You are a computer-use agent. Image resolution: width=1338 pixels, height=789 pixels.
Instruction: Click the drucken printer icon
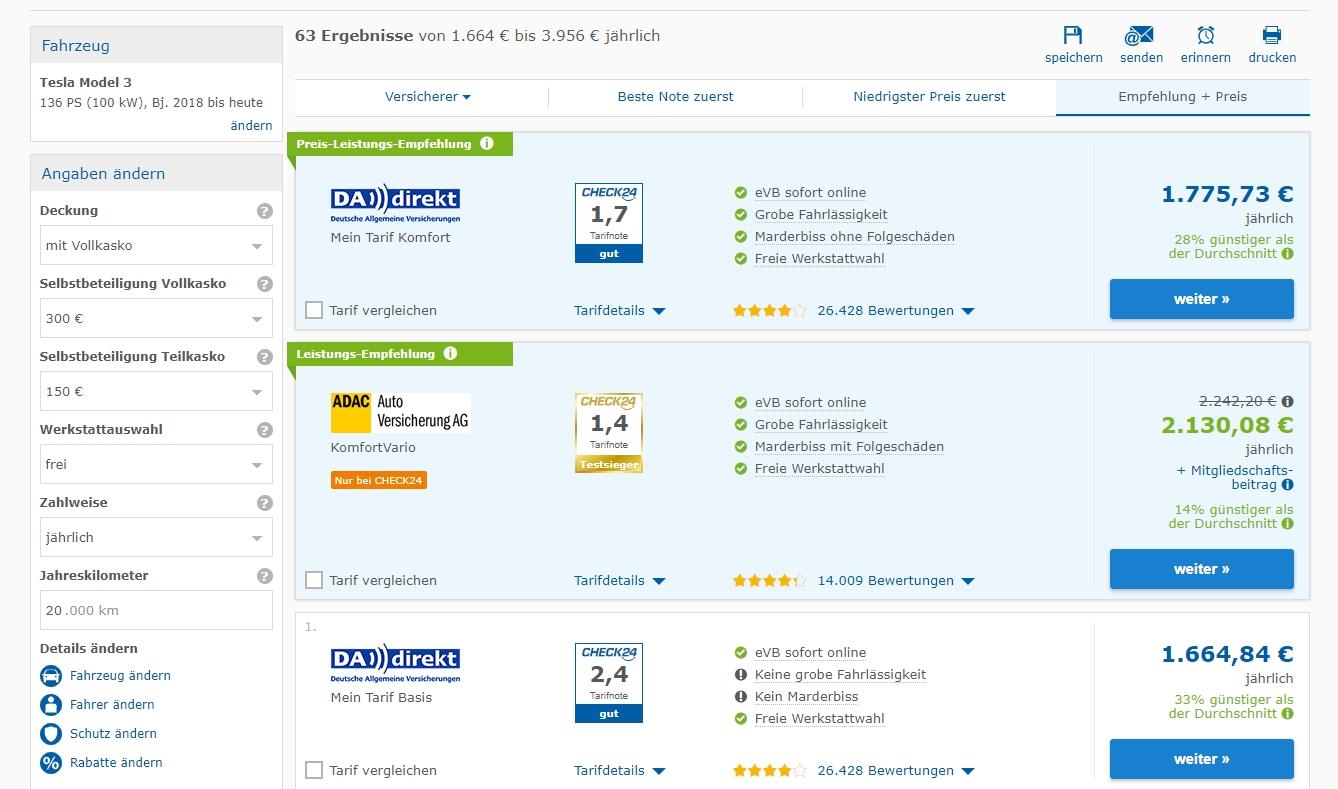(1272, 35)
